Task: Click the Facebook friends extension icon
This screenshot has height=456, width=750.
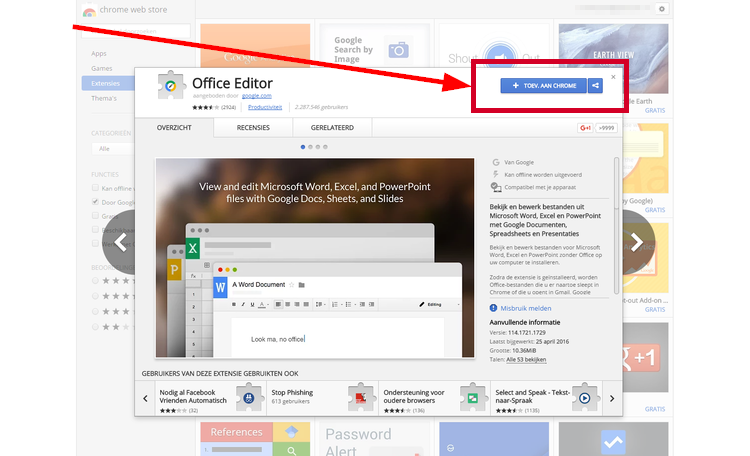Action: [248, 397]
